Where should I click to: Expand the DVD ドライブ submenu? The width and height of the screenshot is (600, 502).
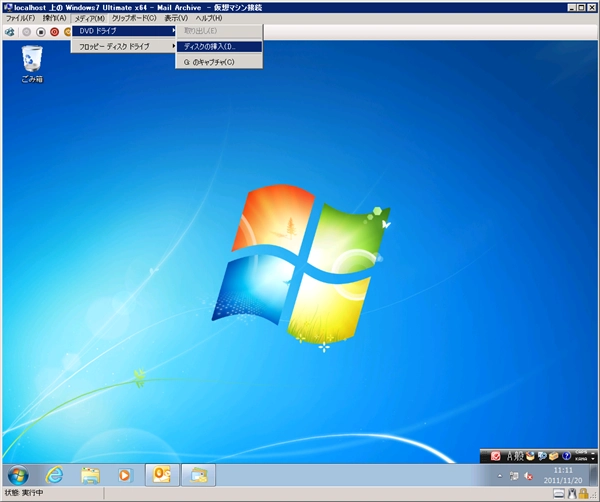(x=124, y=31)
